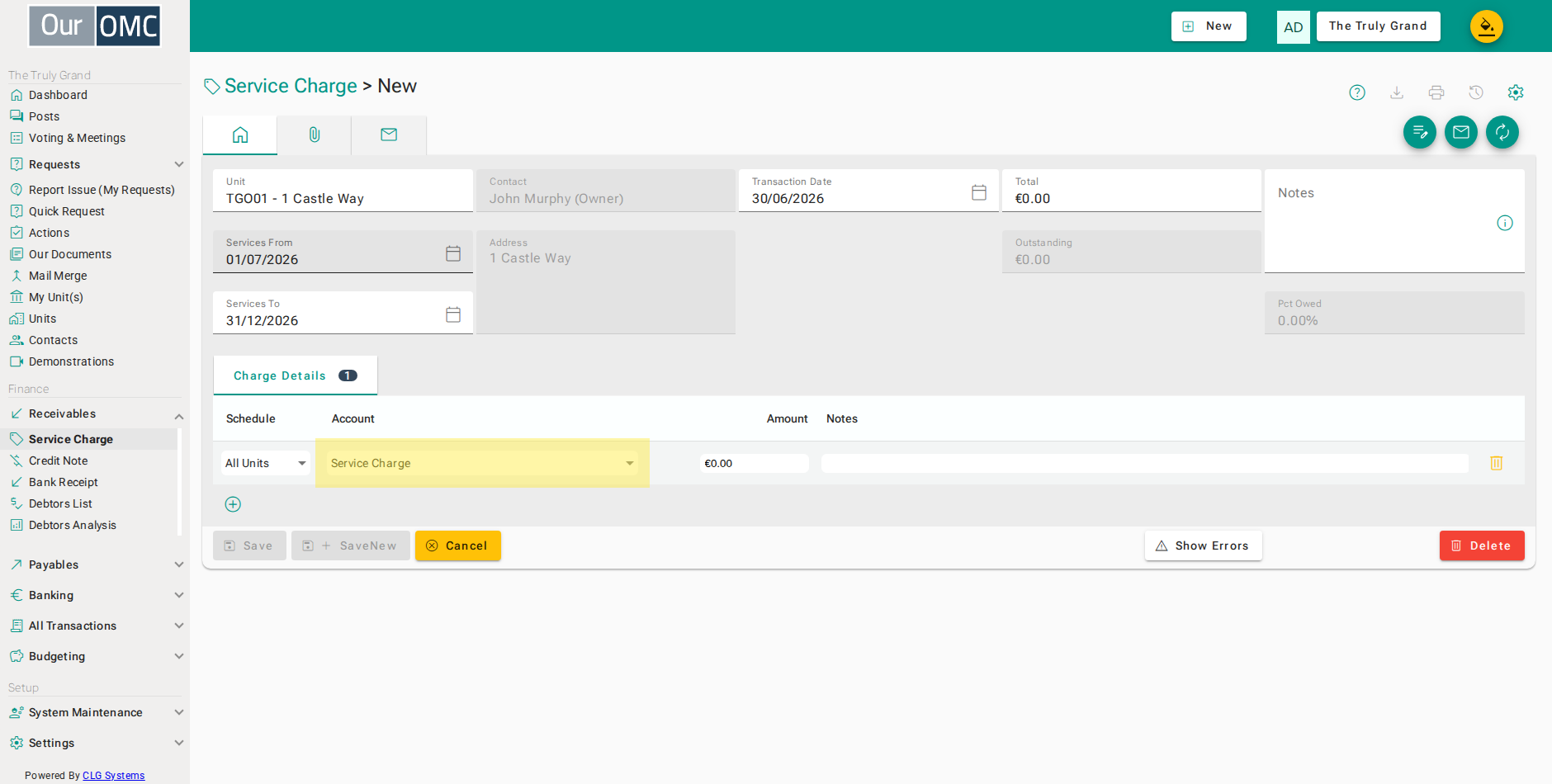Open the help question mark icon

[x=1357, y=92]
